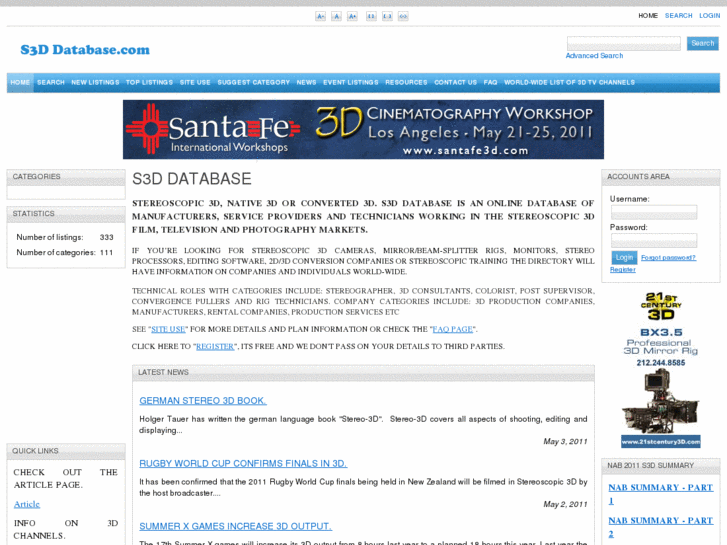Image resolution: width=727 pixels, height=545 pixels.
Task: Open RESOURCES menu item
Action: pos(406,83)
